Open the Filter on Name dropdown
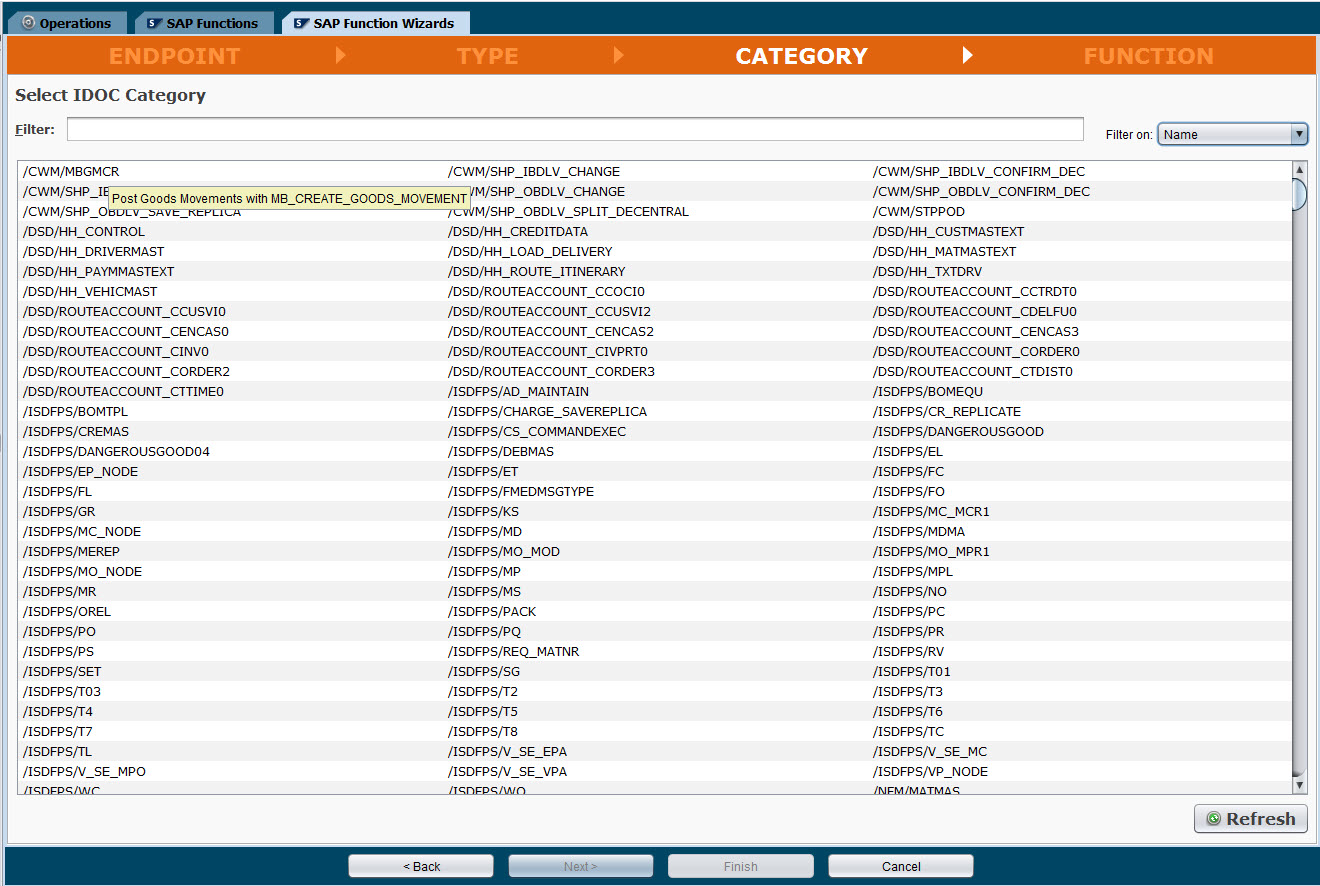The width and height of the screenshot is (1320, 886). click(x=1232, y=134)
